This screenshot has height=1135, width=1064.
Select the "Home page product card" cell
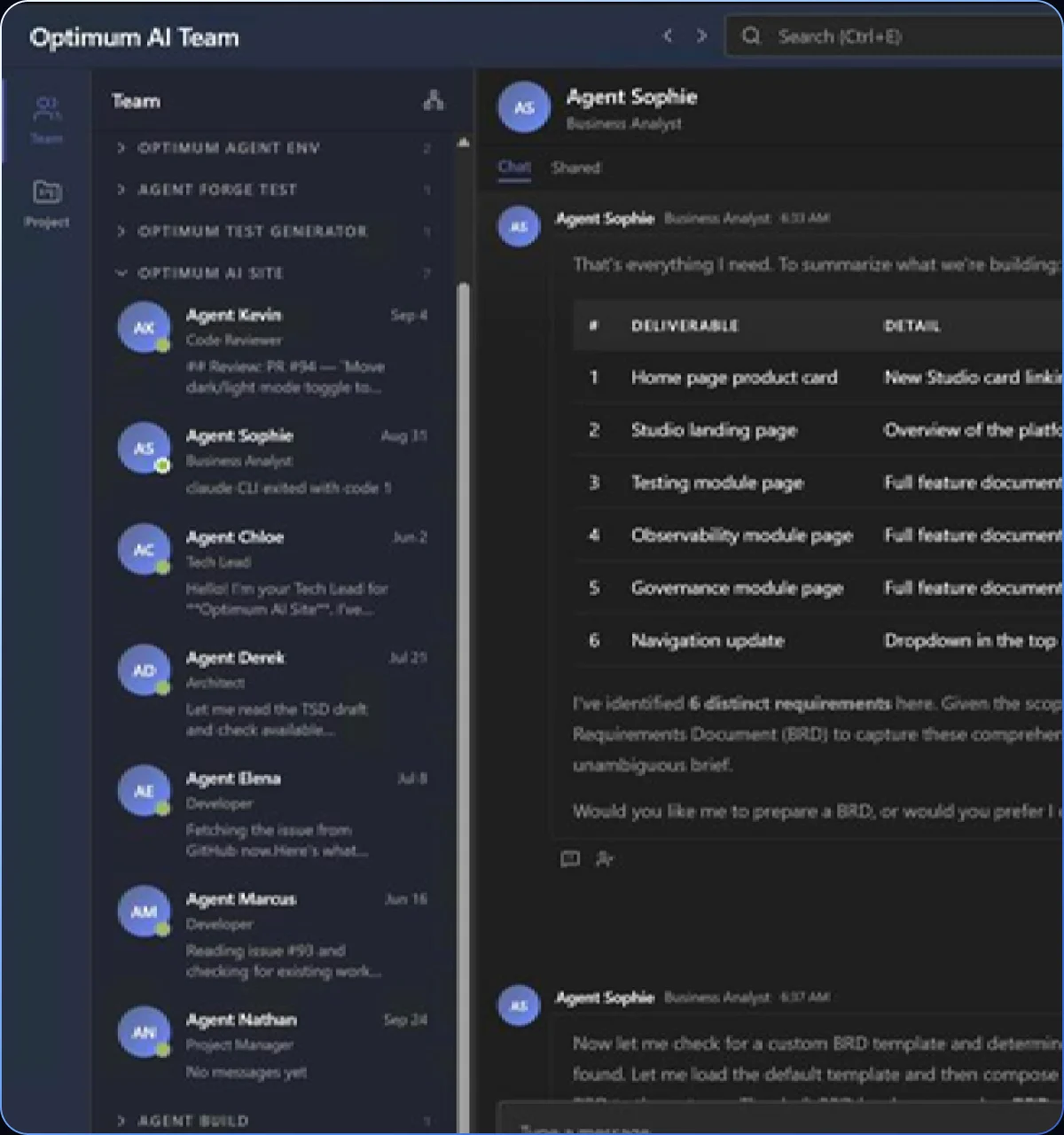click(734, 378)
